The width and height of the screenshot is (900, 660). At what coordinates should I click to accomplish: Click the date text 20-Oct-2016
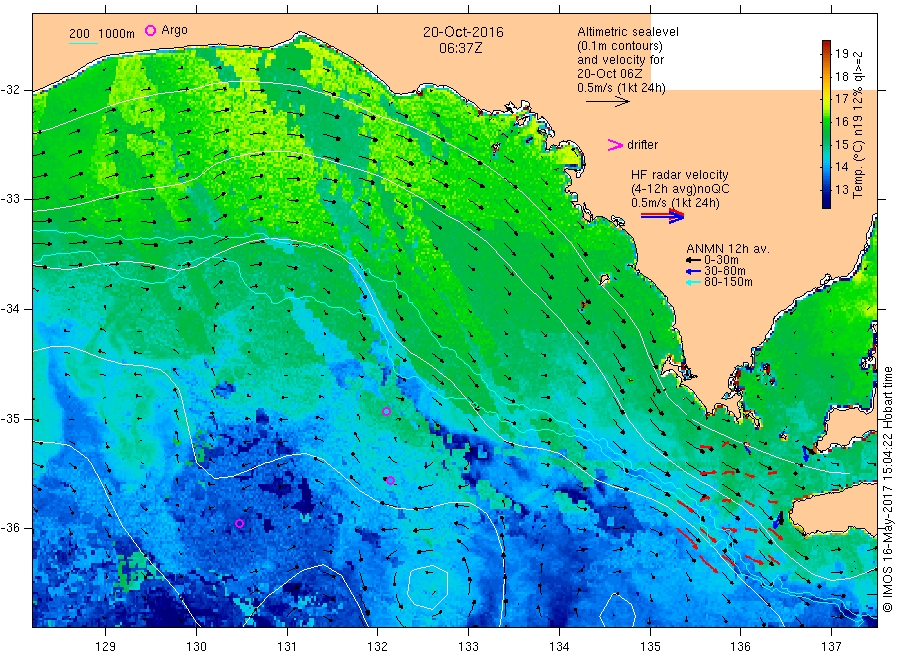pos(463,32)
